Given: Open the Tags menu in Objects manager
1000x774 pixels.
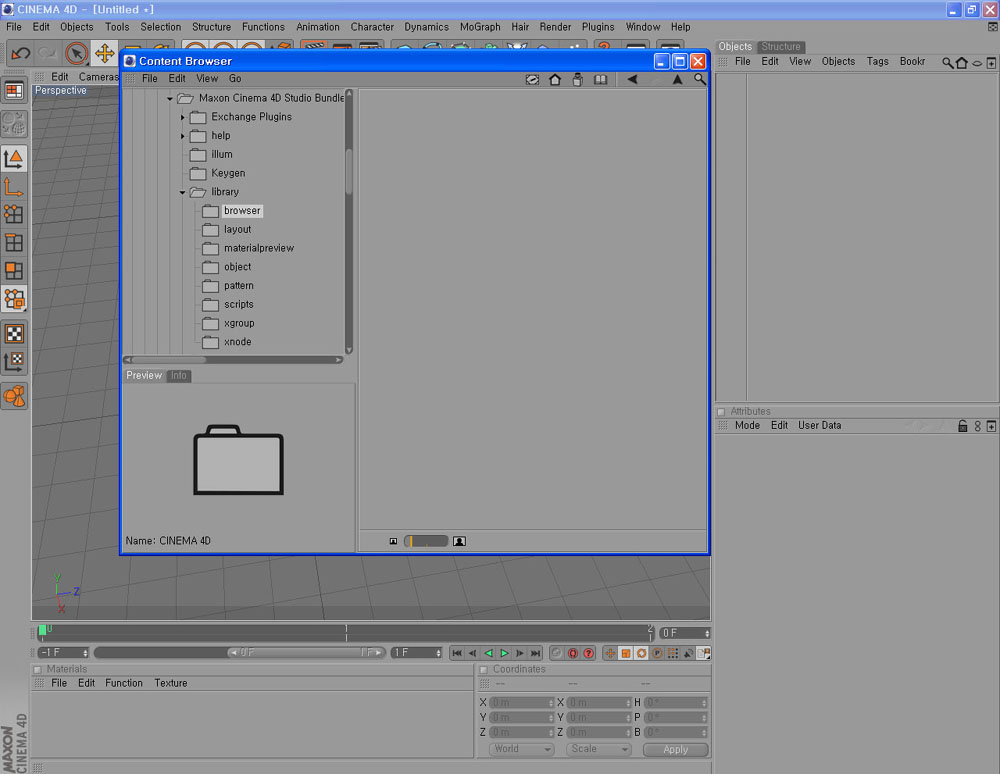Looking at the screenshot, I should [877, 61].
